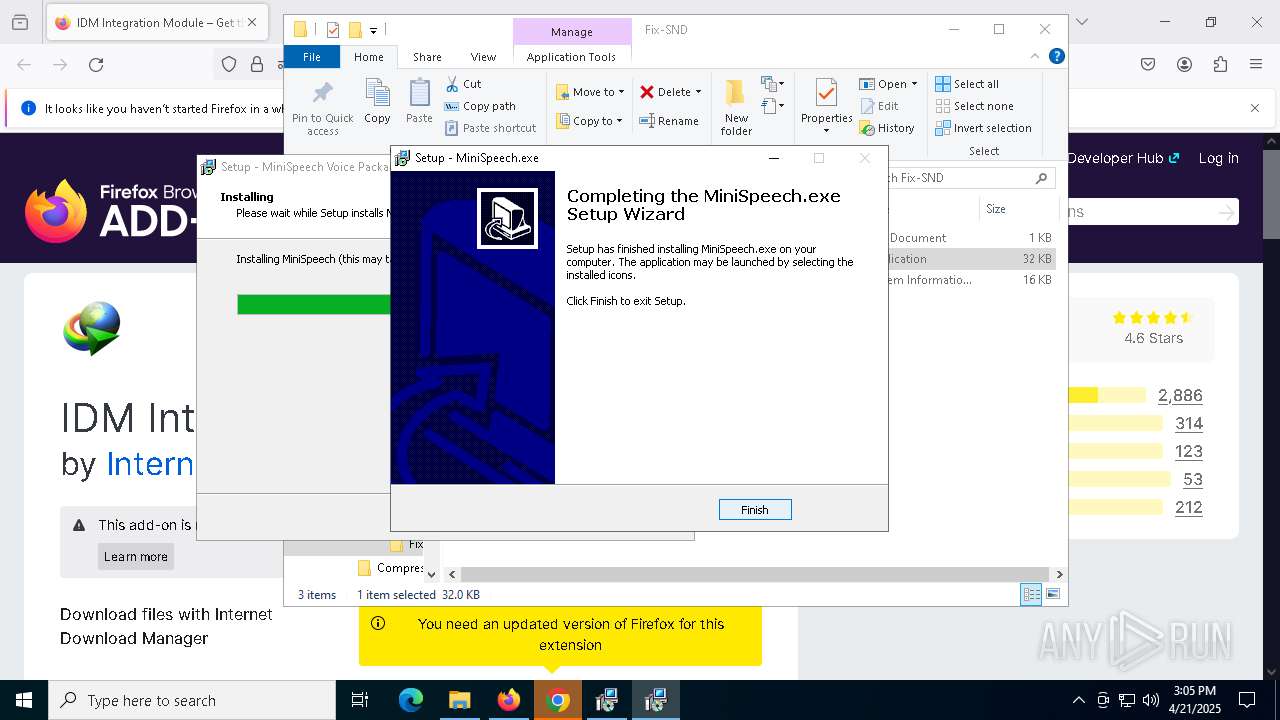Open Firefox extensions puzzle icon
This screenshot has height=720, width=1280.
click(x=1220, y=65)
